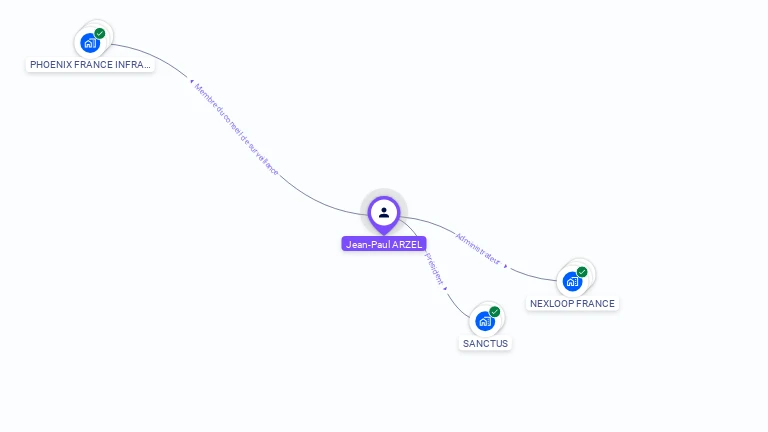Viewport: 768px width, 432px height.
Task: Select the PHOENIX FRANCE INFRA company building icon
Action: (90, 43)
